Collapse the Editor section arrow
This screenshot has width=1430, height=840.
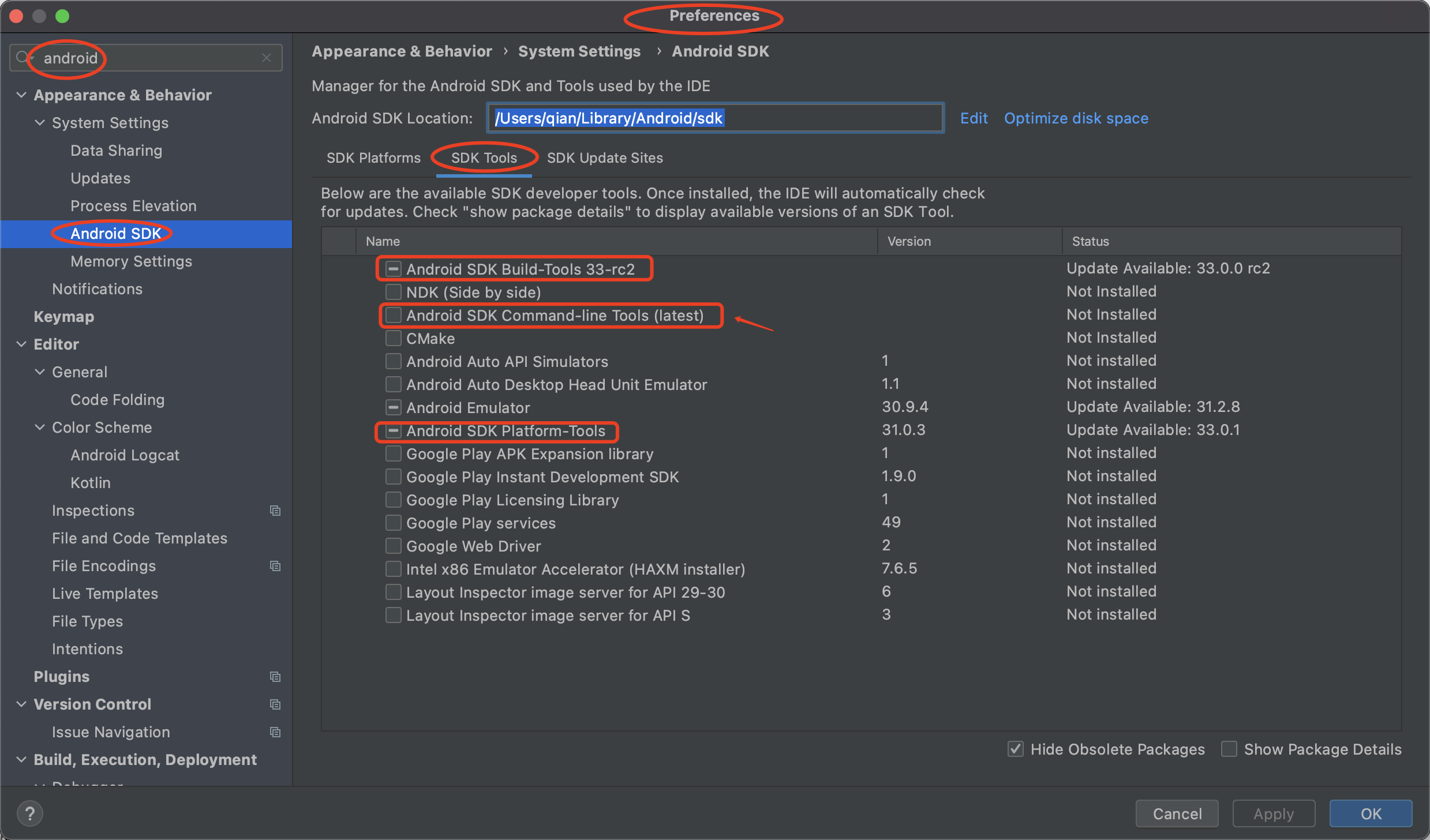(21, 344)
